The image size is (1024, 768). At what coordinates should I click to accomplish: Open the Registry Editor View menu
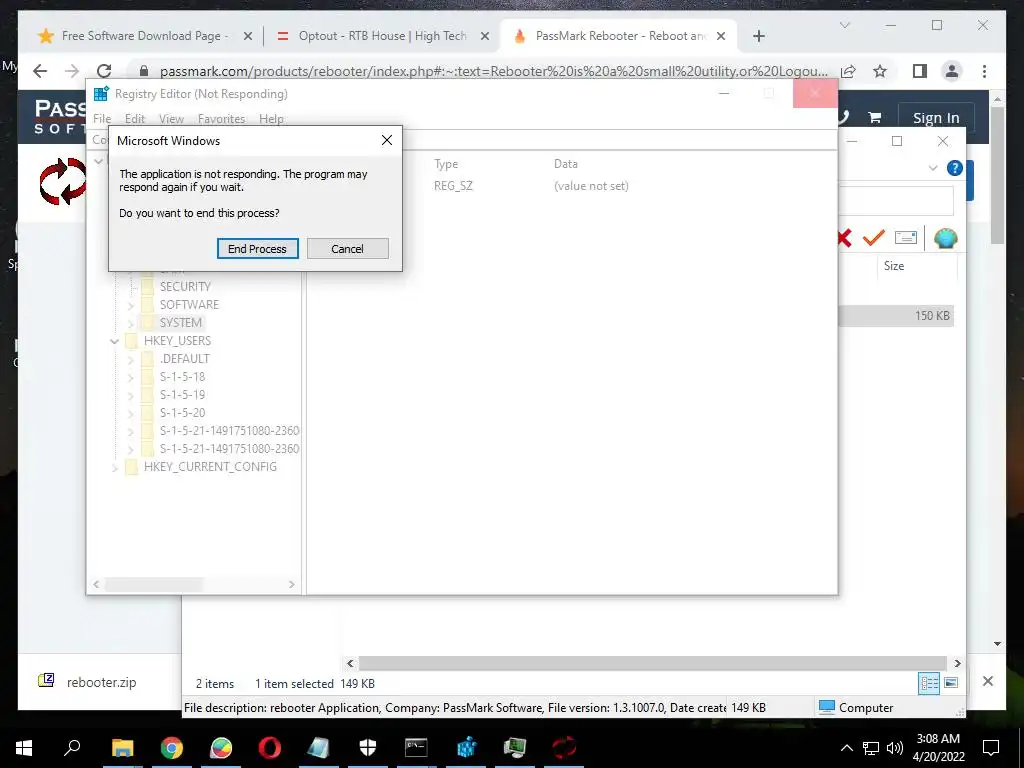171,119
